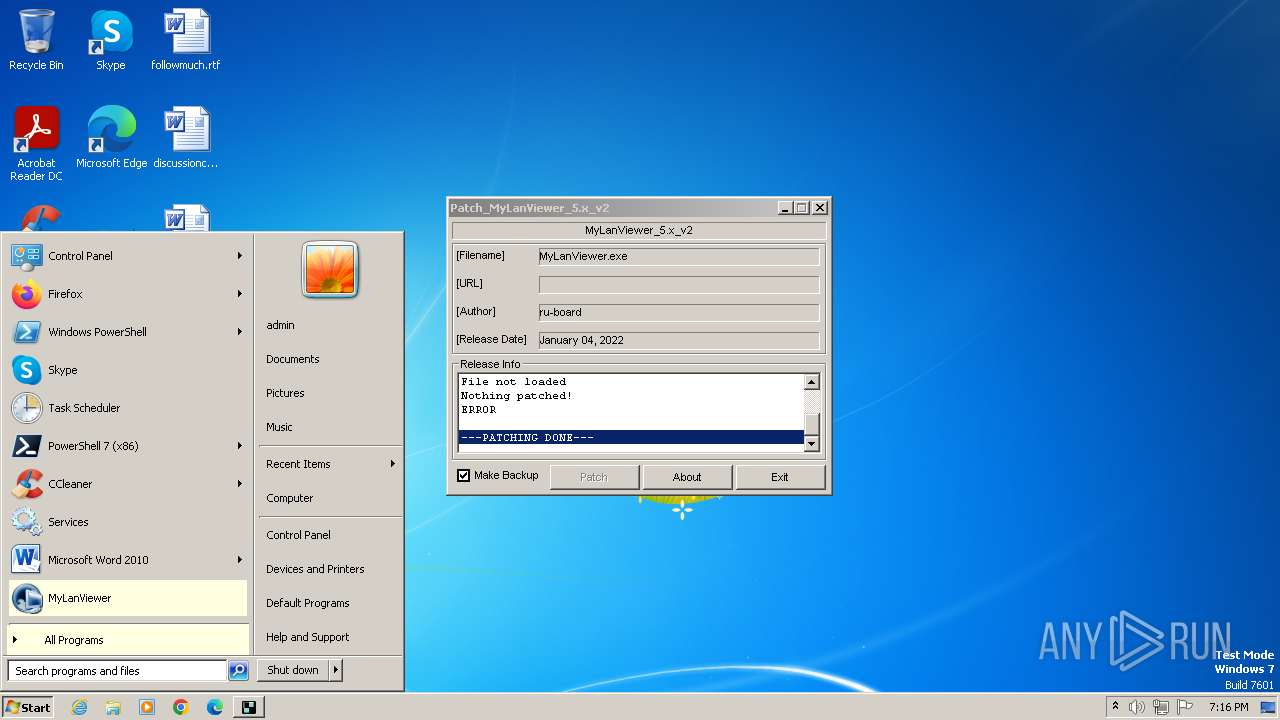The height and width of the screenshot is (720, 1280).
Task: Expand the Windows PowerShell jump list arrow
Action: (240, 332)
